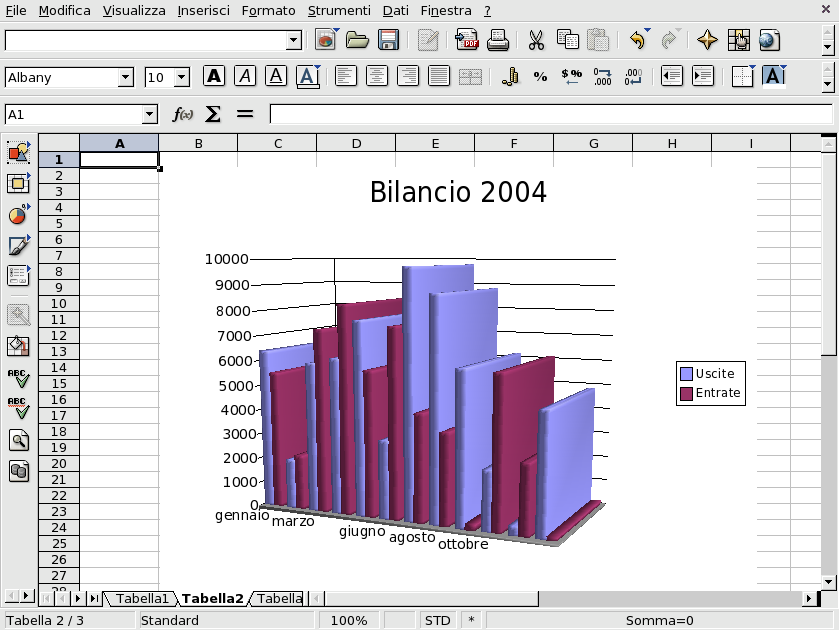Open the Function Wizard icon

click(x=183, y=114)
